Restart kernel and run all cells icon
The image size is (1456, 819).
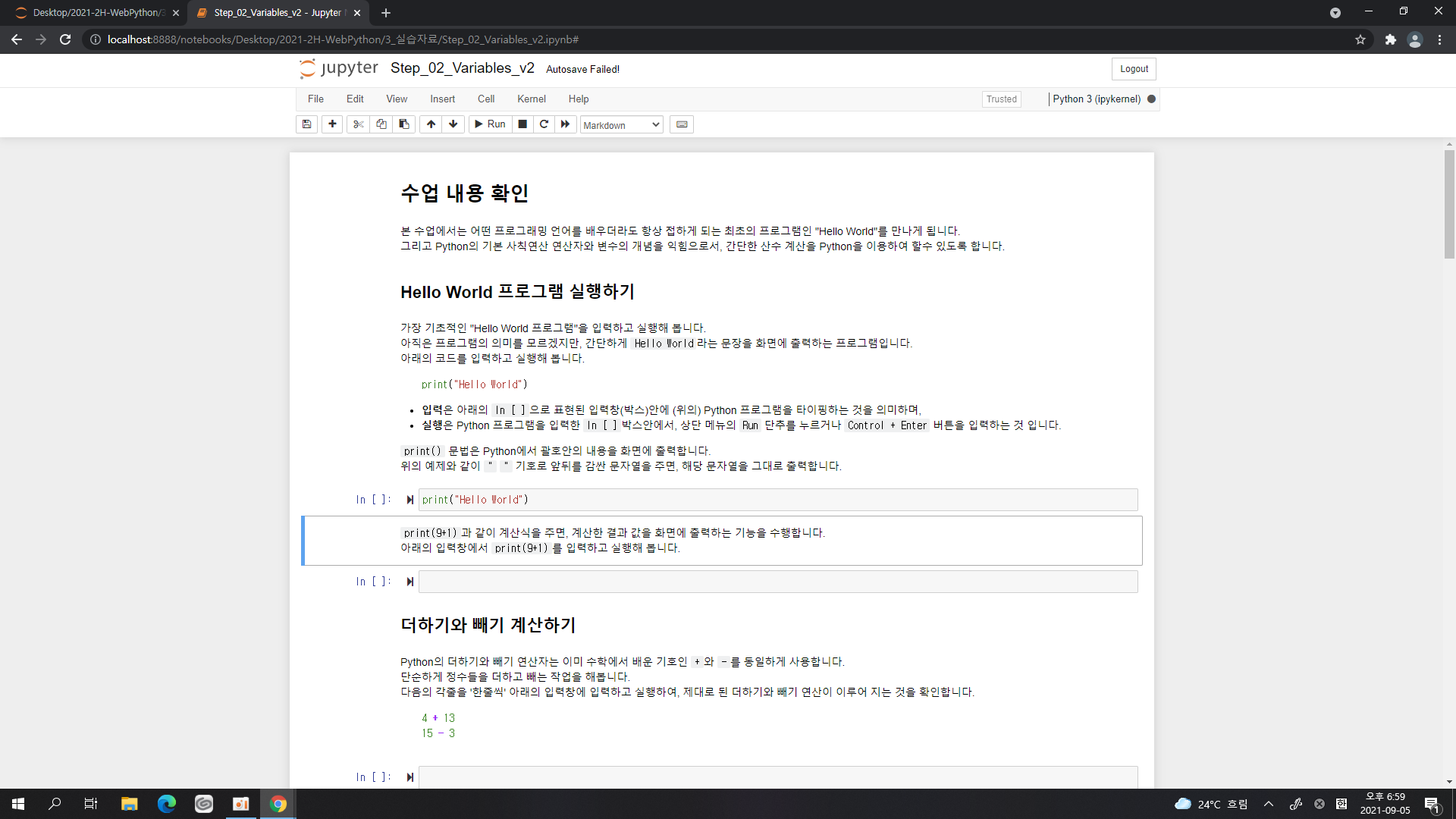565,124
